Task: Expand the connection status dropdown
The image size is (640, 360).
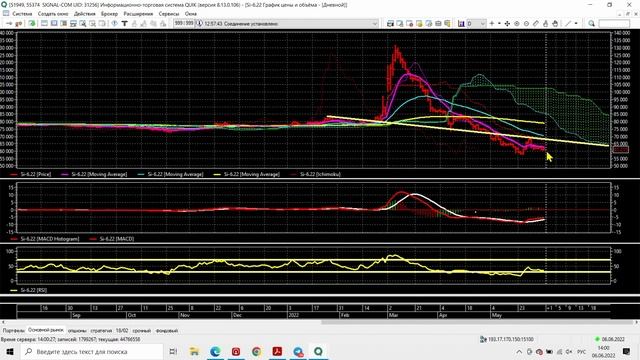Action: tap(374, 24)
